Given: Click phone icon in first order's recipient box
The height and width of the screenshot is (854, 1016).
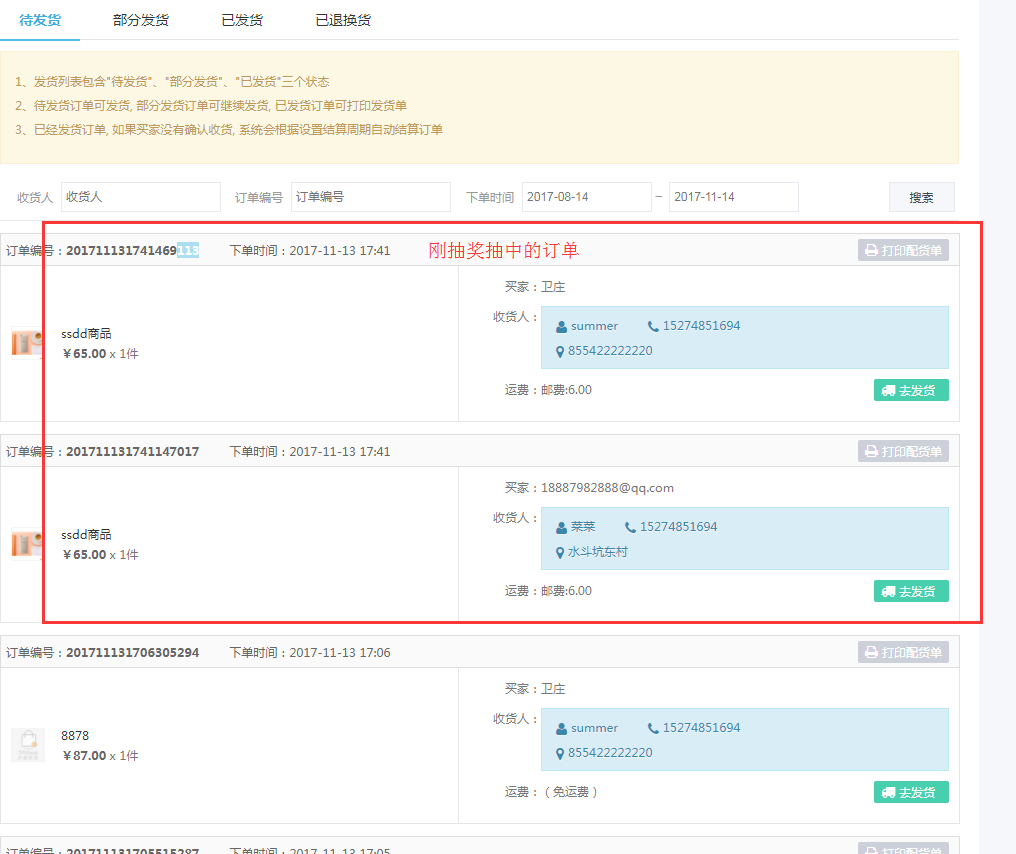Looking at the screenshot, I should click(654, 326).
